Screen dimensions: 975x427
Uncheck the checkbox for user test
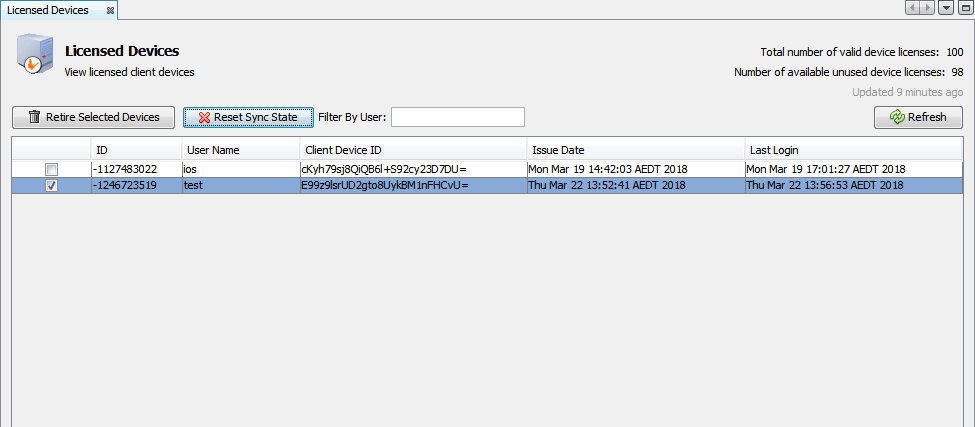point(51,185)
